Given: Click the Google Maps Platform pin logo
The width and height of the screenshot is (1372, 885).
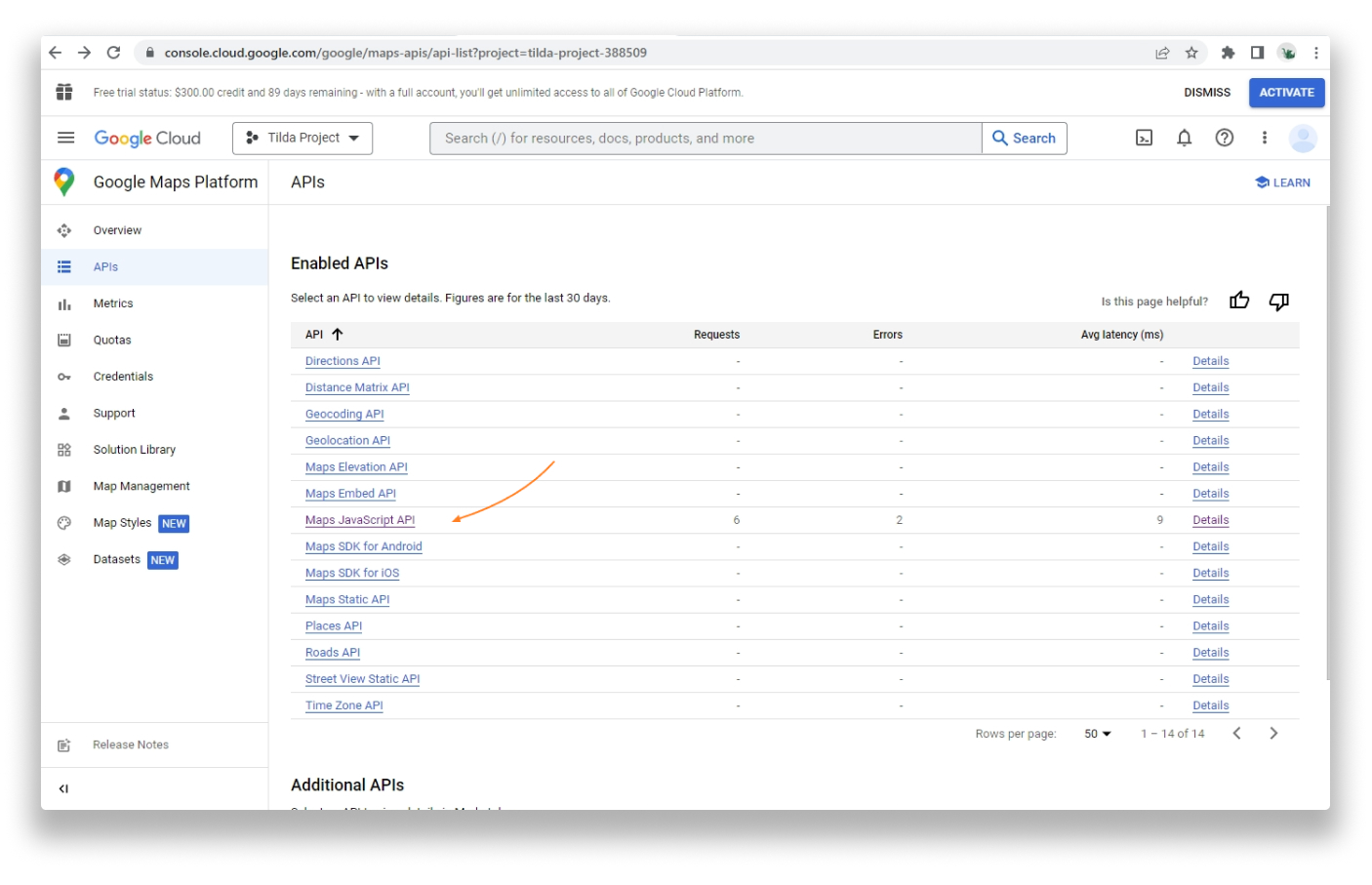Looking at the screenshot, I should [x=64, y=181].
